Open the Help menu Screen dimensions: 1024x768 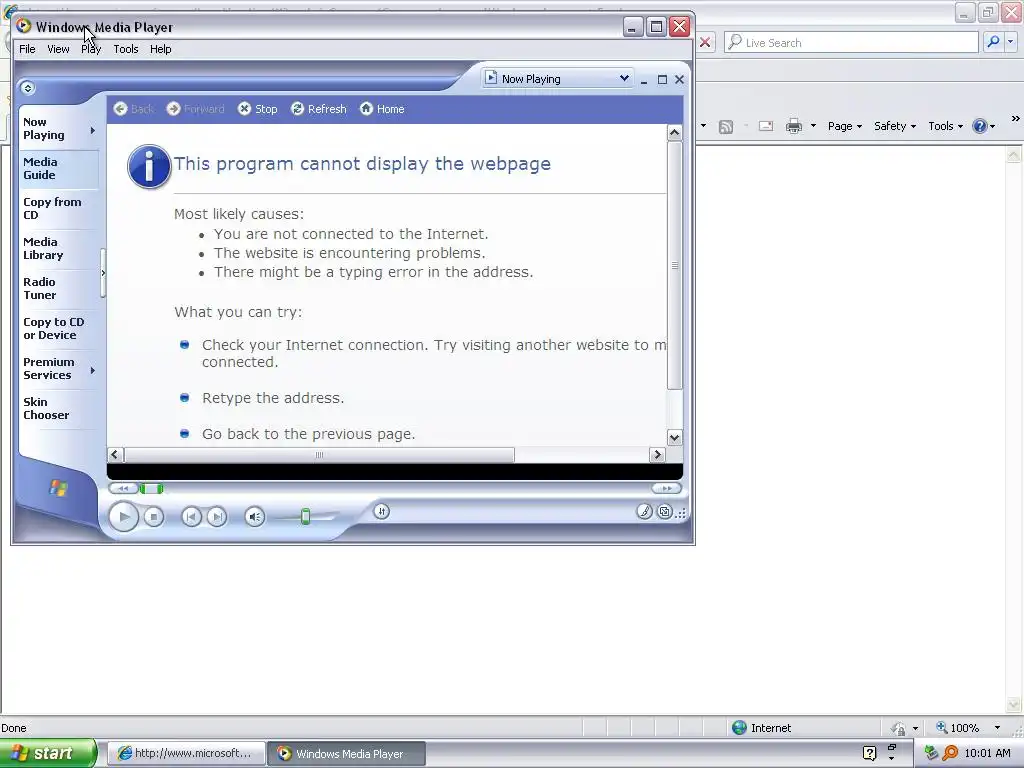(x=160, y=49)
